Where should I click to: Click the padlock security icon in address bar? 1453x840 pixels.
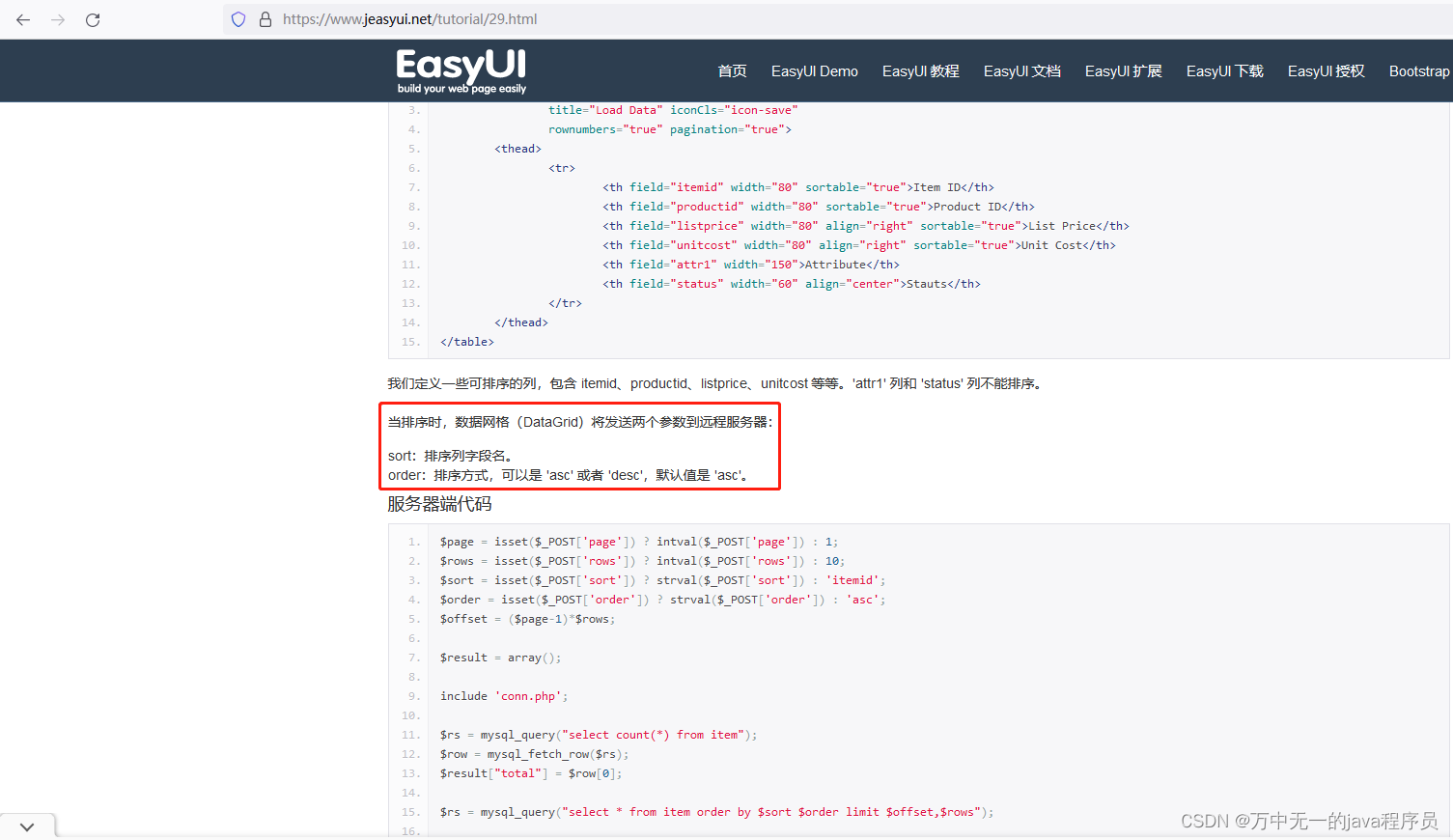pyautogui.click(x=265, y=19)
